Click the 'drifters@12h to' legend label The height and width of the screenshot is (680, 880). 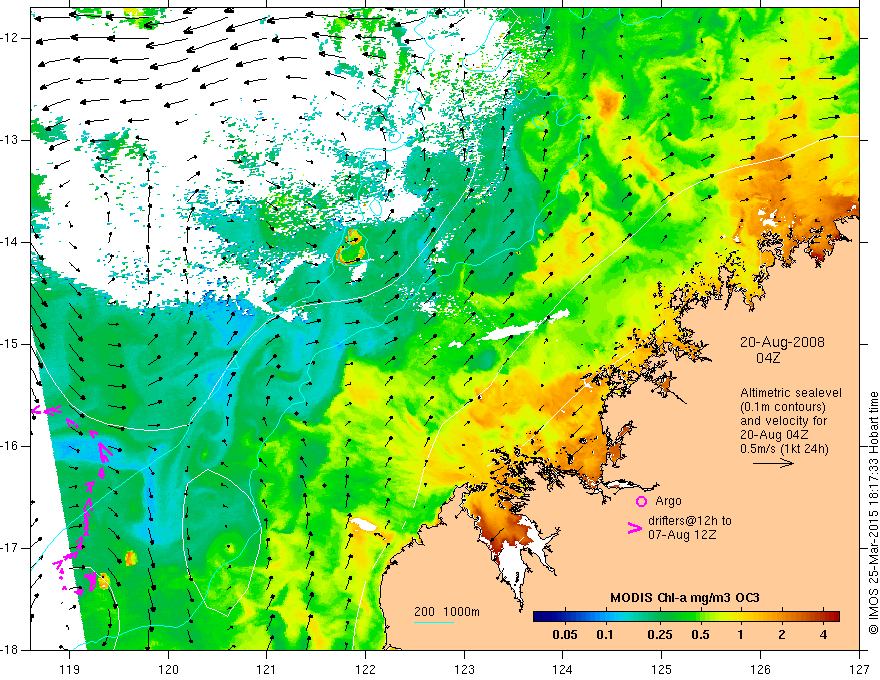690,521
